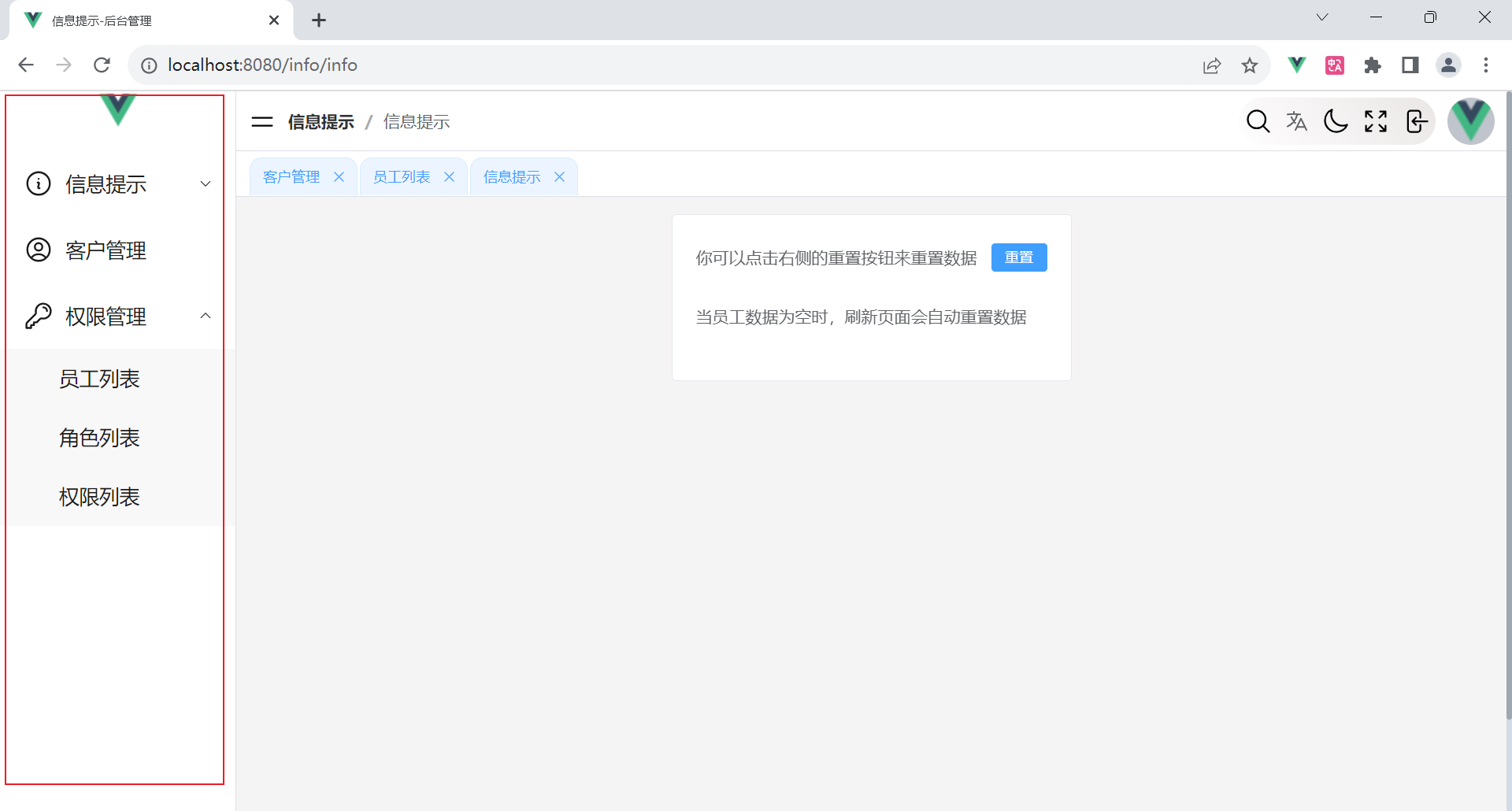Open the extensions puzzle icon
This screenshot has height=811, width=1512.
pos(1373,65)
